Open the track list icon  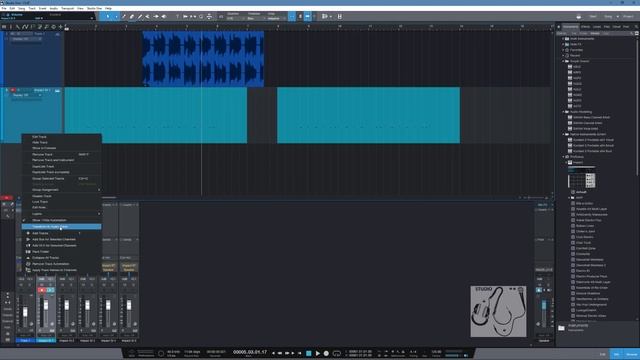click(x=4, y=27)
